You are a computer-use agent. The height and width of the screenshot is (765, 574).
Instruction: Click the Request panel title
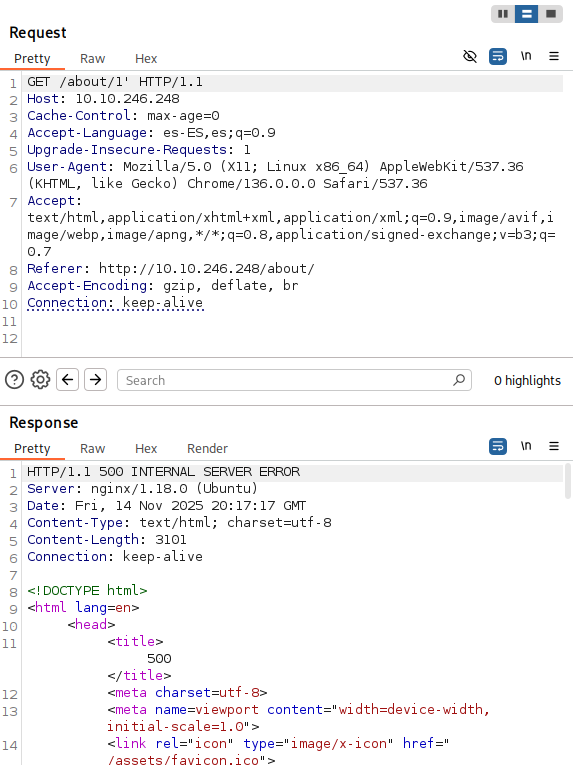[x=38, y=33]
